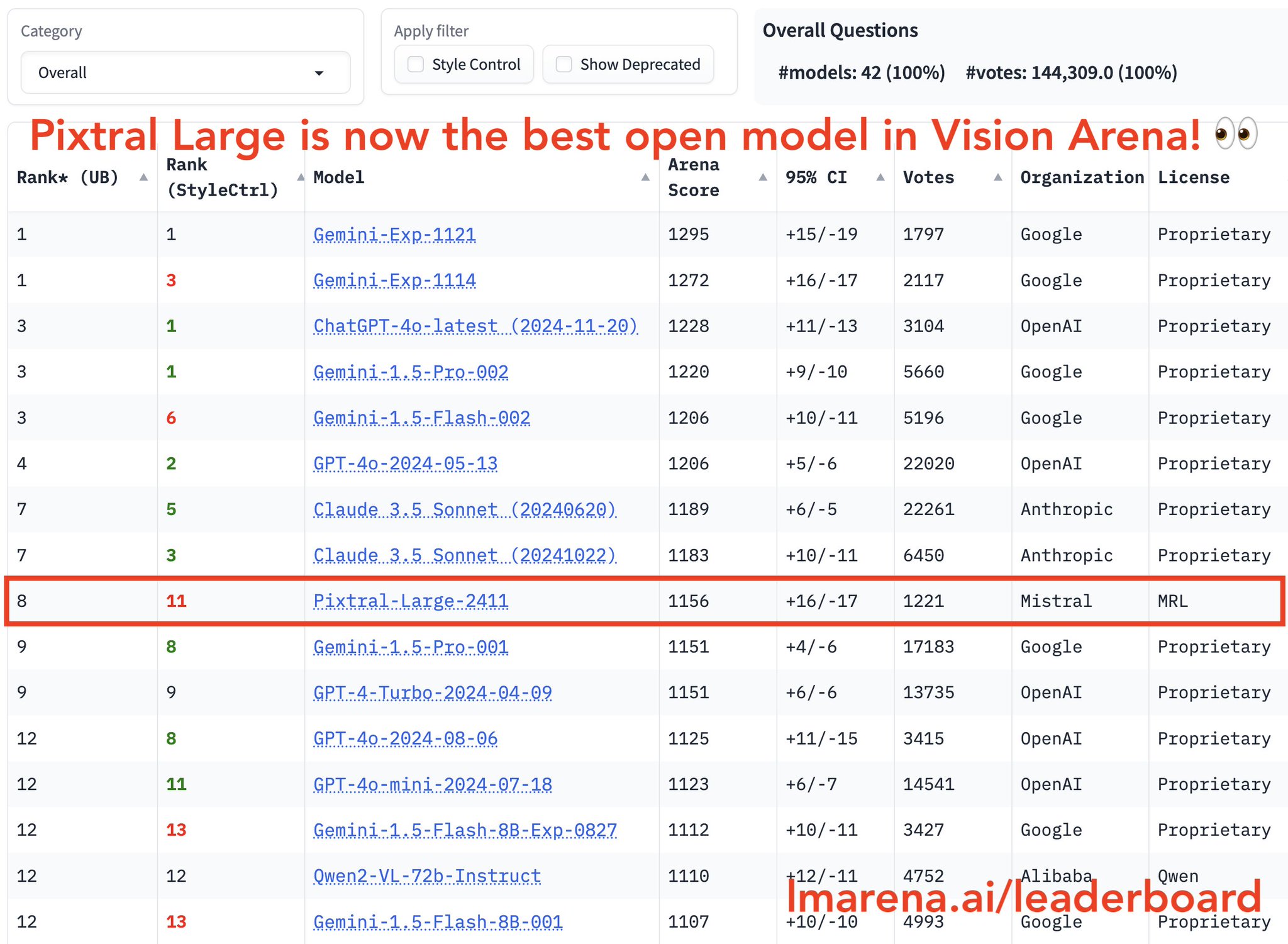Select the 13735 votes cell
This screenshot has height=944, width=1288.
tap(929, 692)
